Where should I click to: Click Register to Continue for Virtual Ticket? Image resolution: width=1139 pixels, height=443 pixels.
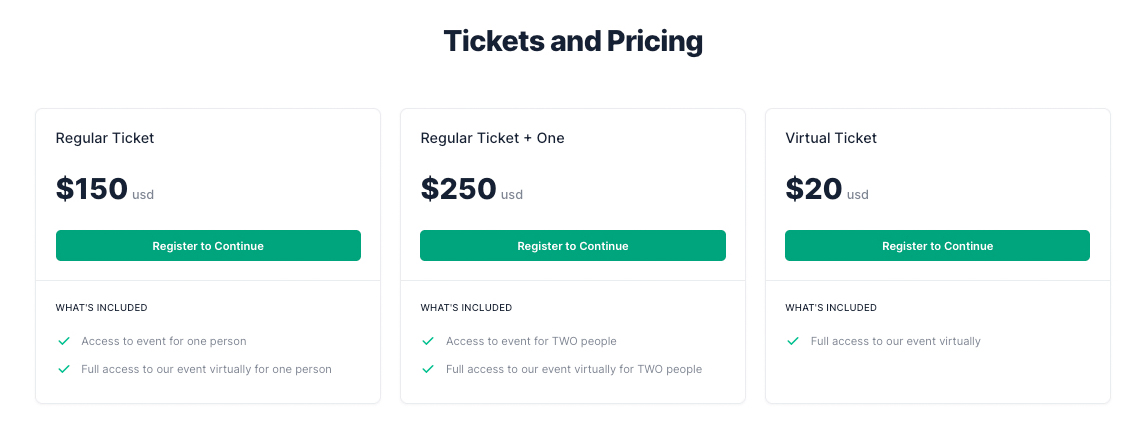937,245
